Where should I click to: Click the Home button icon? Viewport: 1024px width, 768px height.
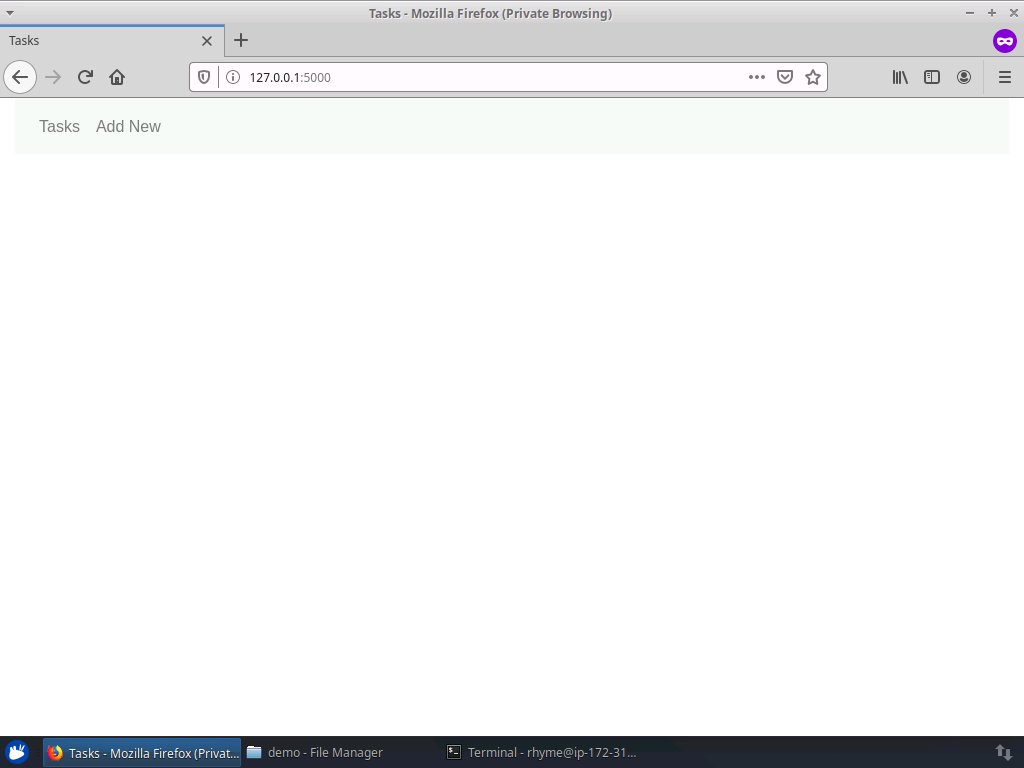pyautogui.click(x=117, y=76)
